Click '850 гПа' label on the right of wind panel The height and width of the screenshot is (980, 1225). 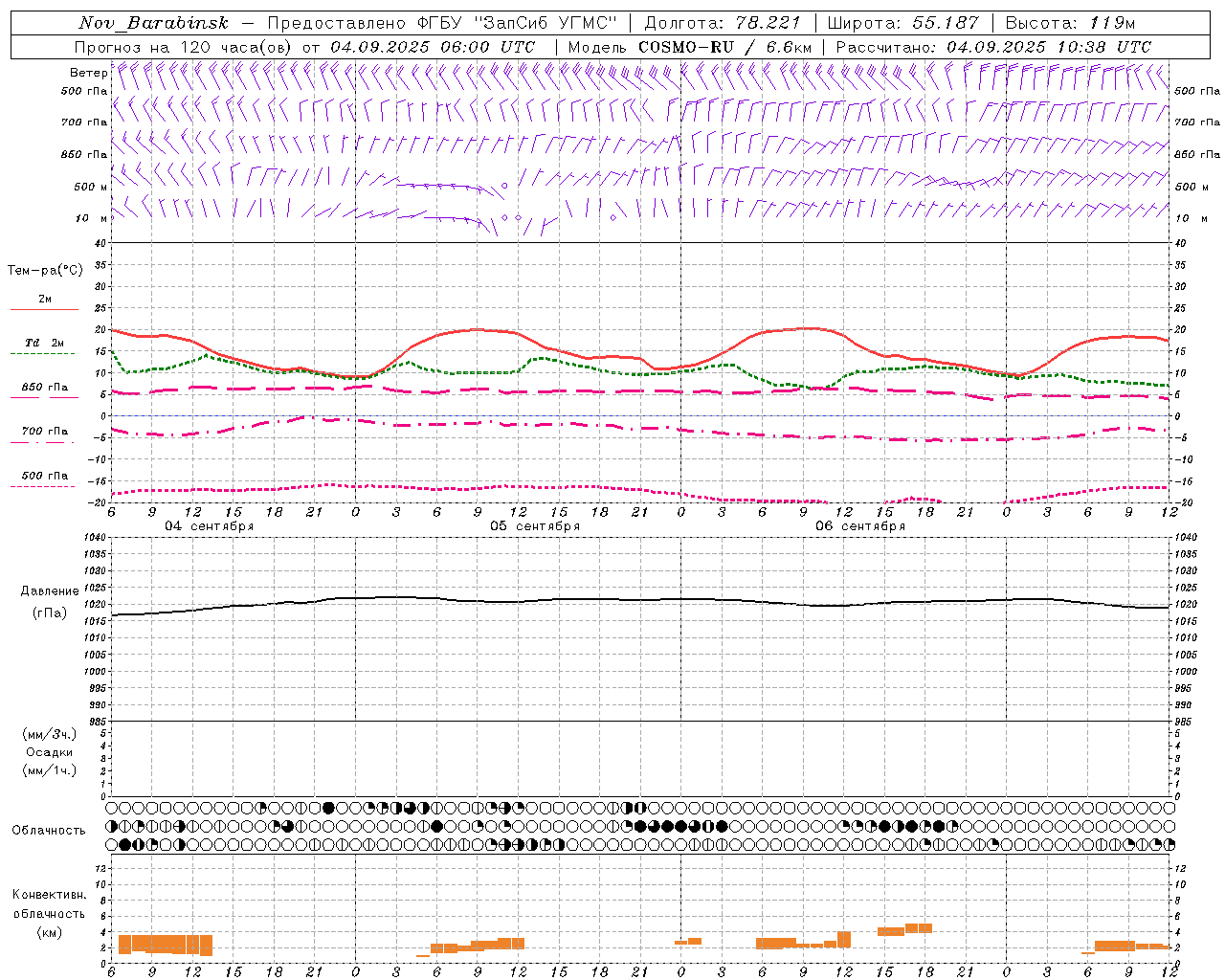(x=1197, y=154)
